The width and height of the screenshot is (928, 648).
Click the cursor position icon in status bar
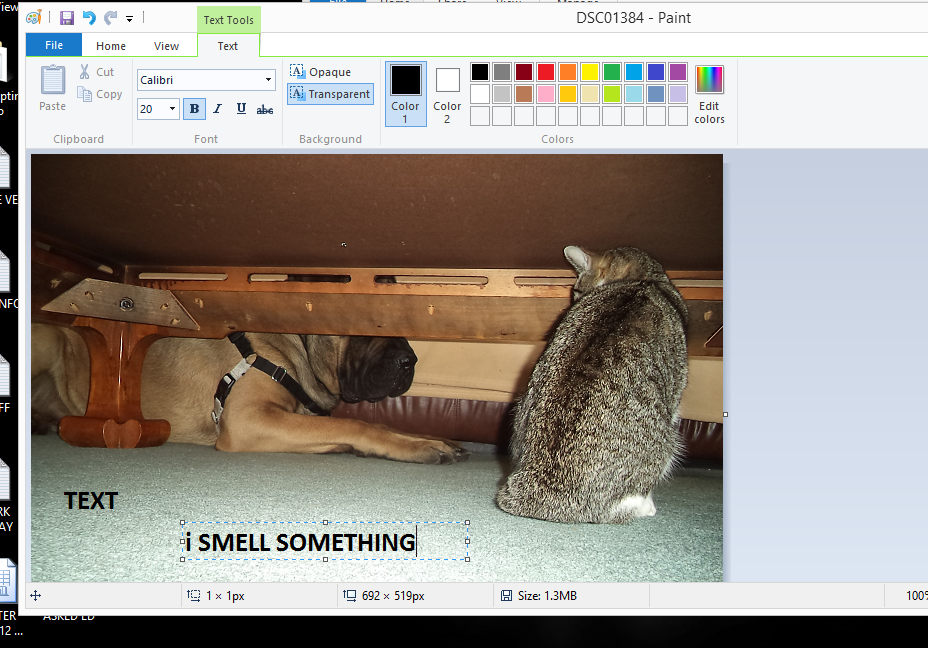(x=36, y=596)
